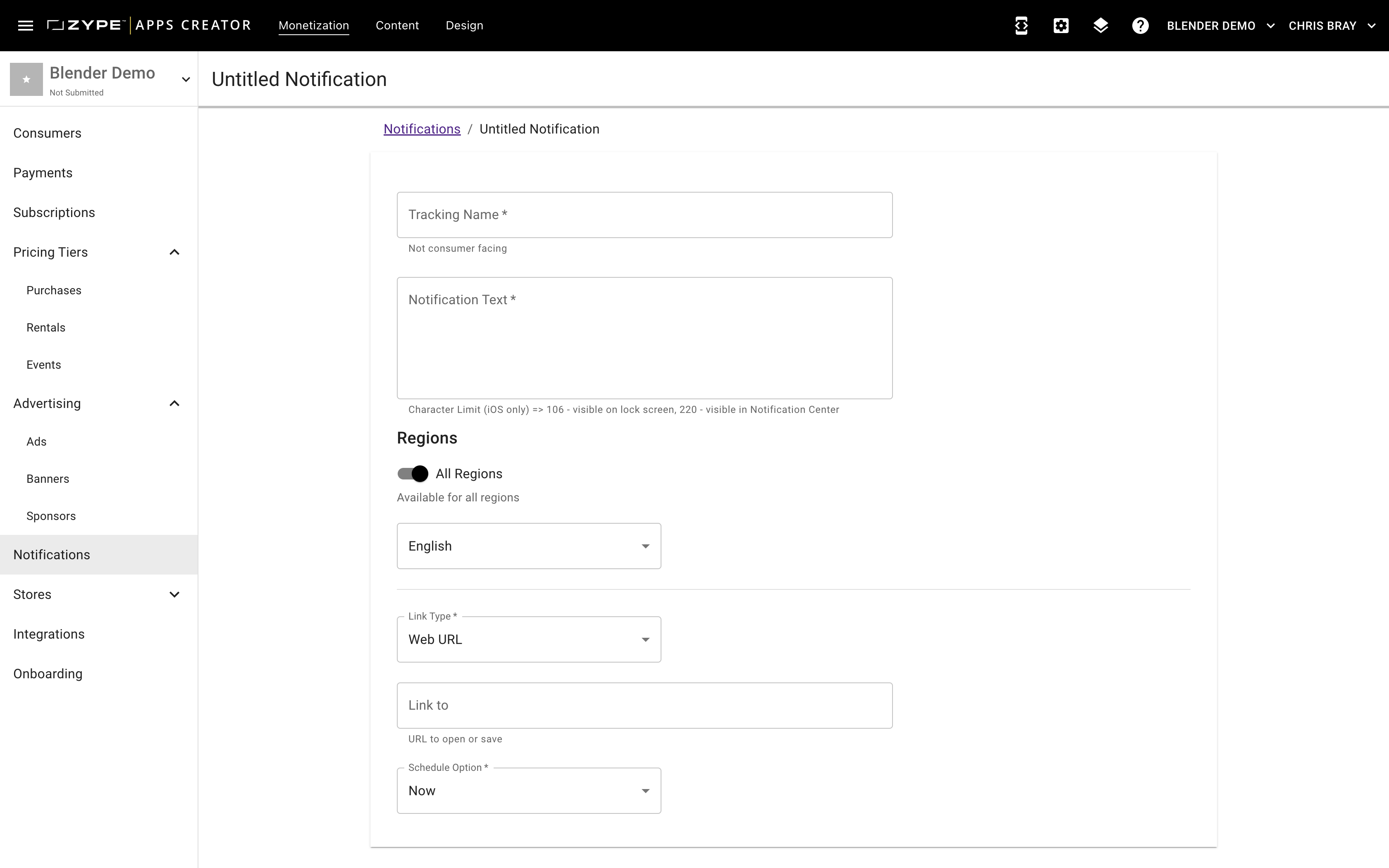This screenshot has width=1389, height=868.
Task: Select Banners under Advertising
Action: pos(99,479)
